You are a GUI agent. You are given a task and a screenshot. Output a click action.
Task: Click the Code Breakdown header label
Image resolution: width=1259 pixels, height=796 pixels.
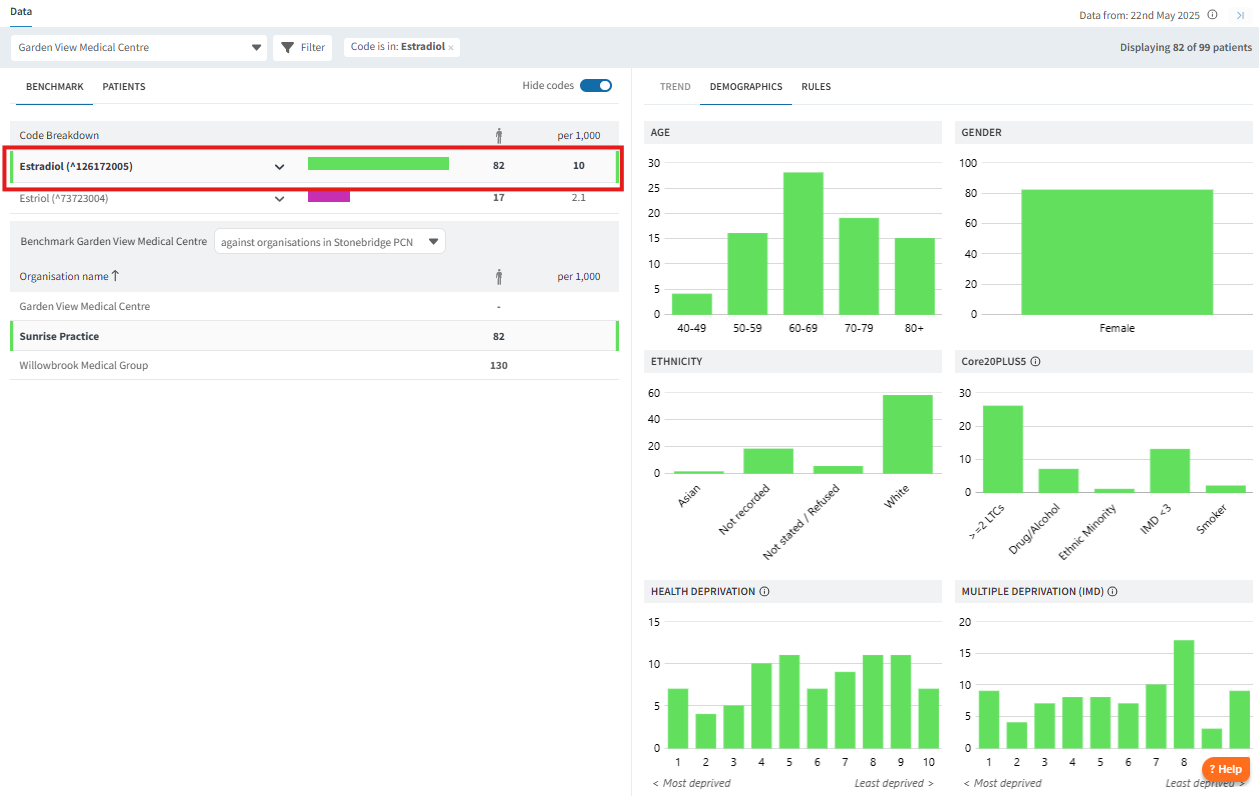59,135
